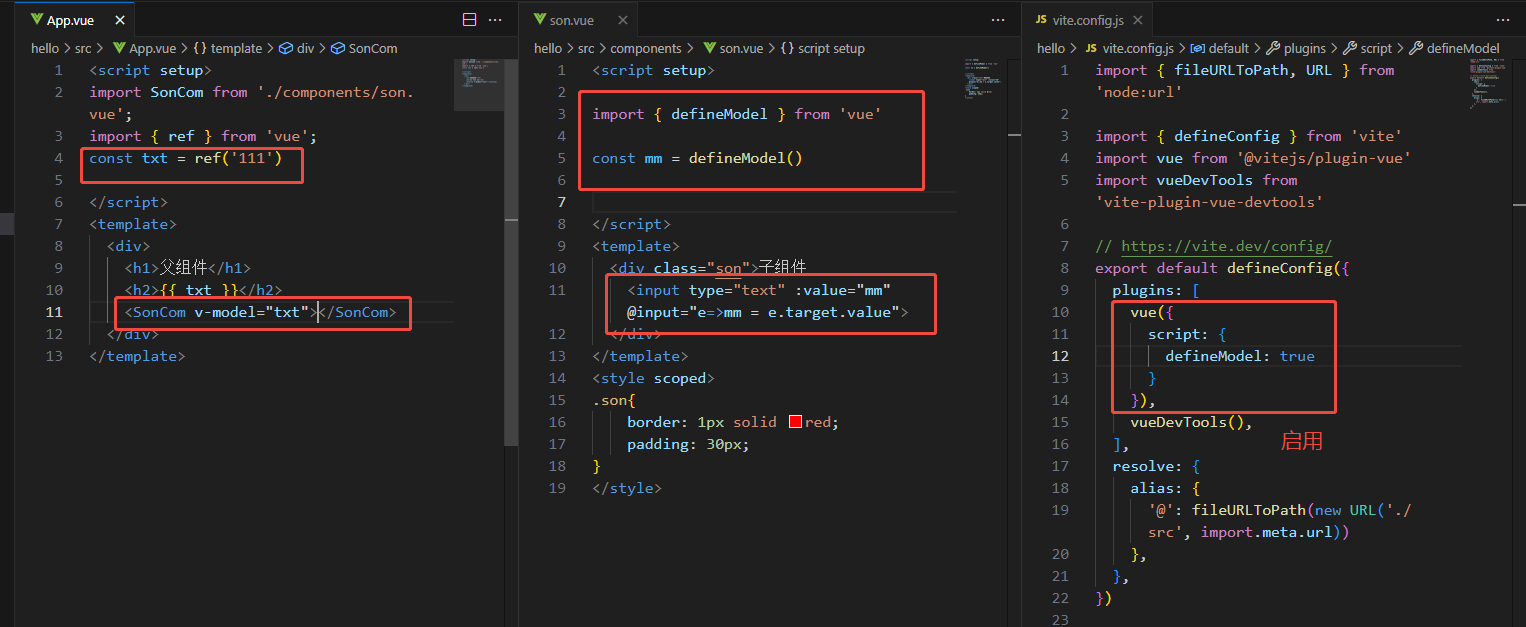The height and width of the screenshot is (627, 1526).
Task: Select 'plugins' breadcrumb in vite.config.js pane
Action: [1296, 48]
